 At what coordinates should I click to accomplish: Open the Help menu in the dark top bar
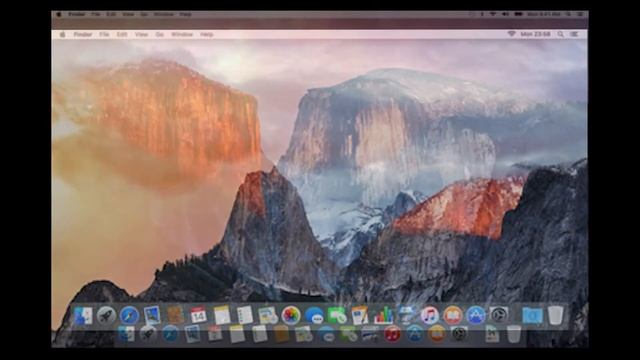(x=186, y=14)
